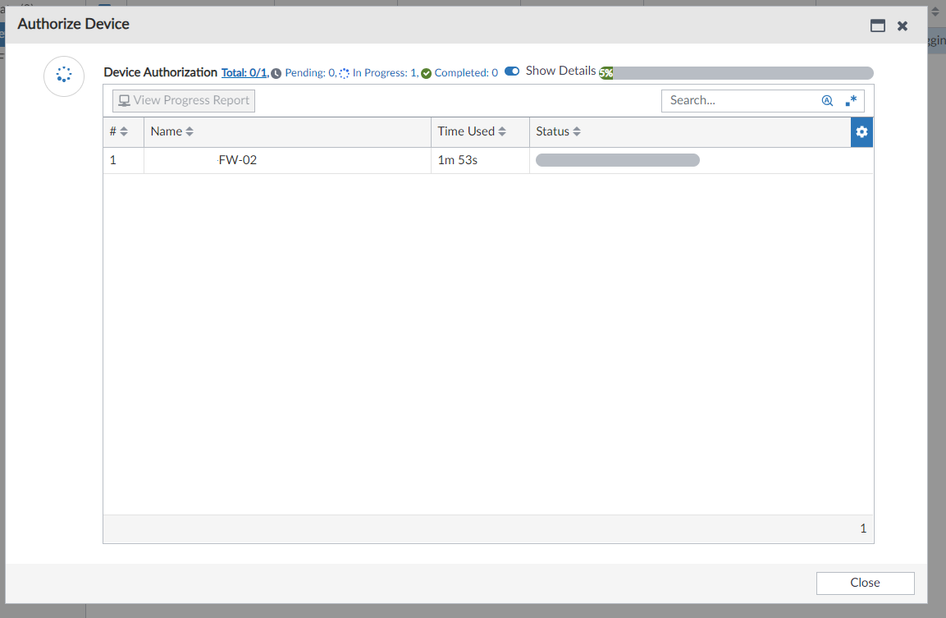Open the Total: 0/1 link

click(x=244, y=72)
